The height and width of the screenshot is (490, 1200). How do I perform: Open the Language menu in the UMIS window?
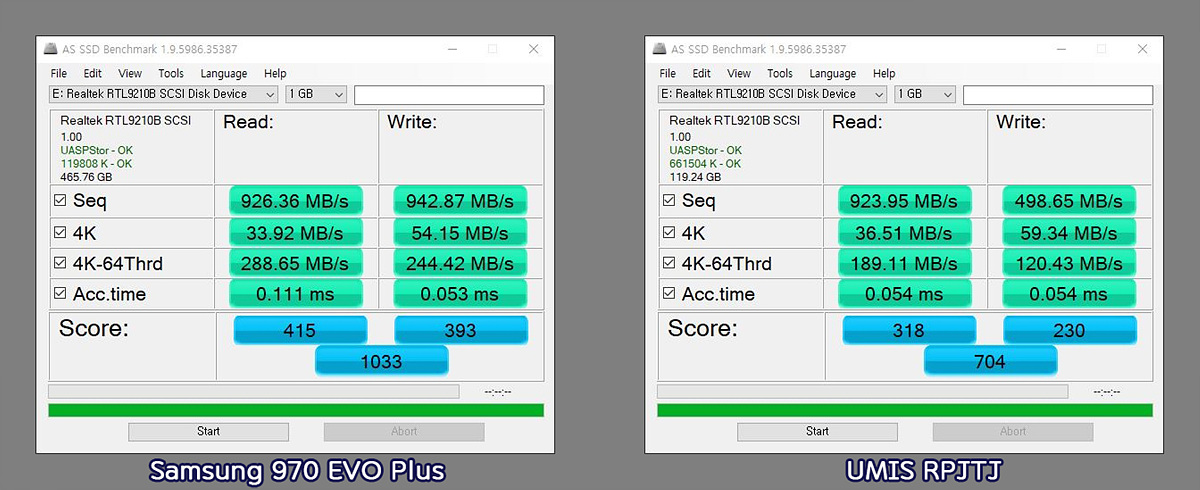[833, 73]
